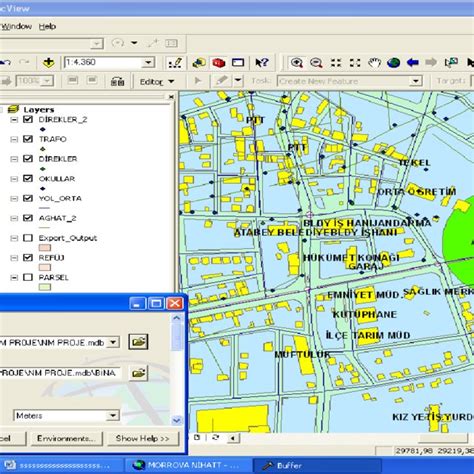Click the Add Data icon
The image size is (474, 474).
pos(48,62)
